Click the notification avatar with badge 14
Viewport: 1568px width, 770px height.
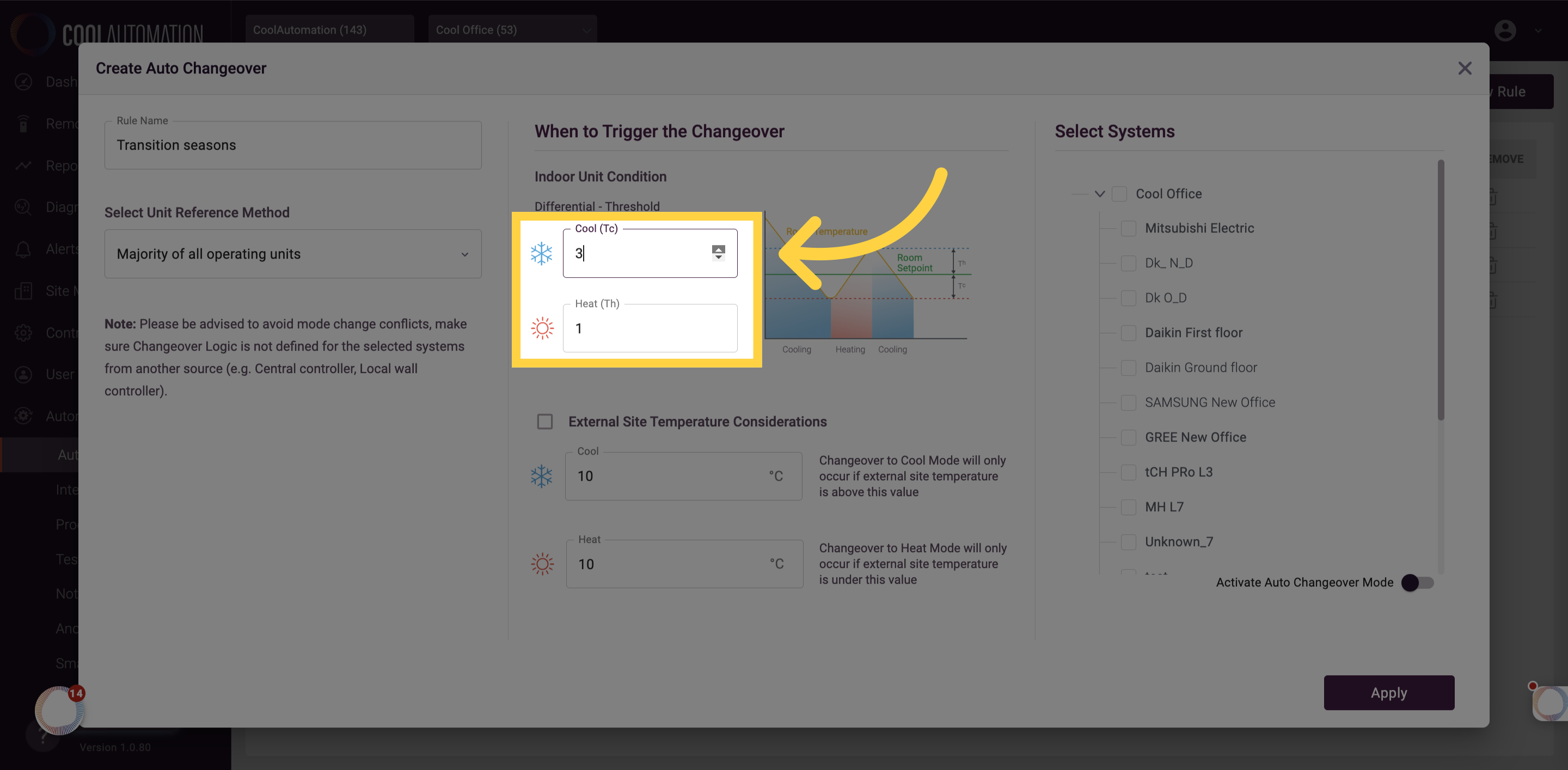[x=59, y=710]
